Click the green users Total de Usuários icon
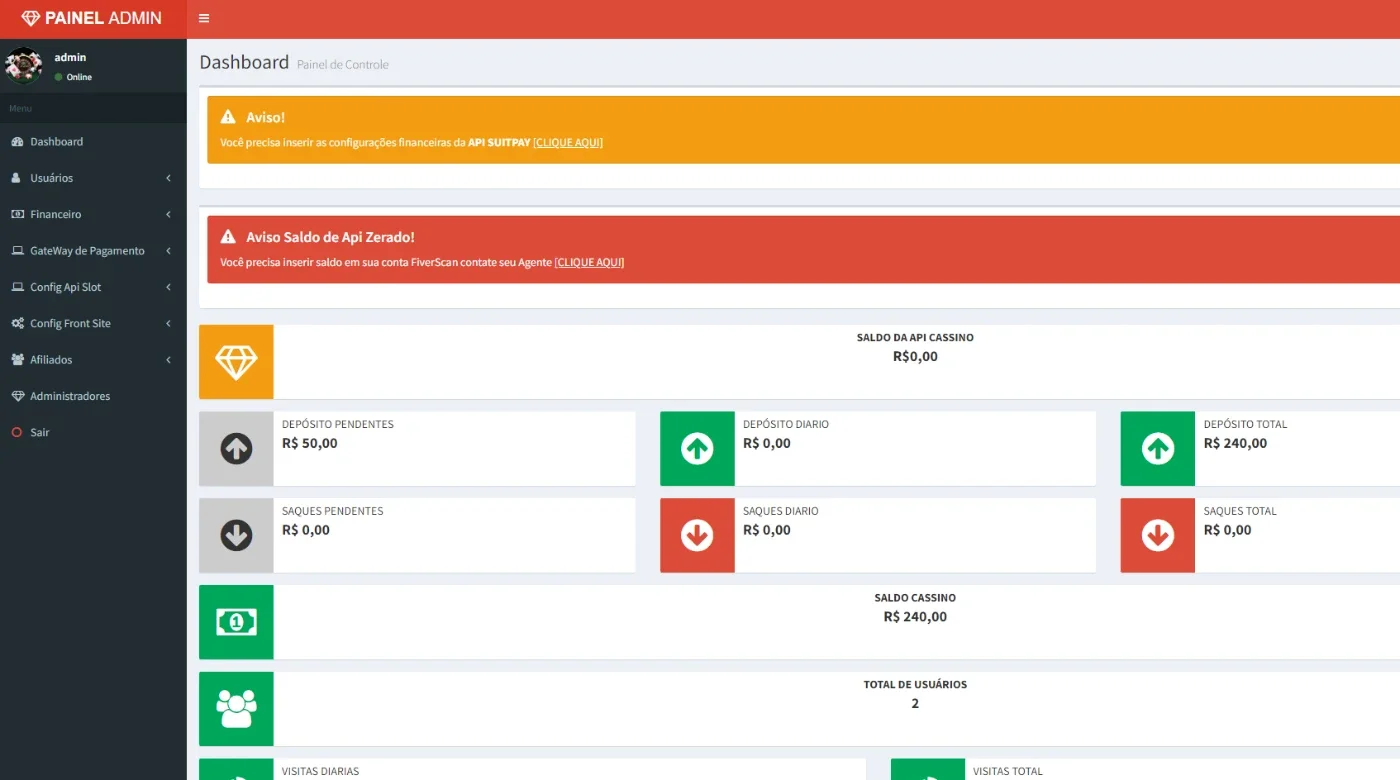The width and height of the screenshot is (1400, 780). coord(236,709)
